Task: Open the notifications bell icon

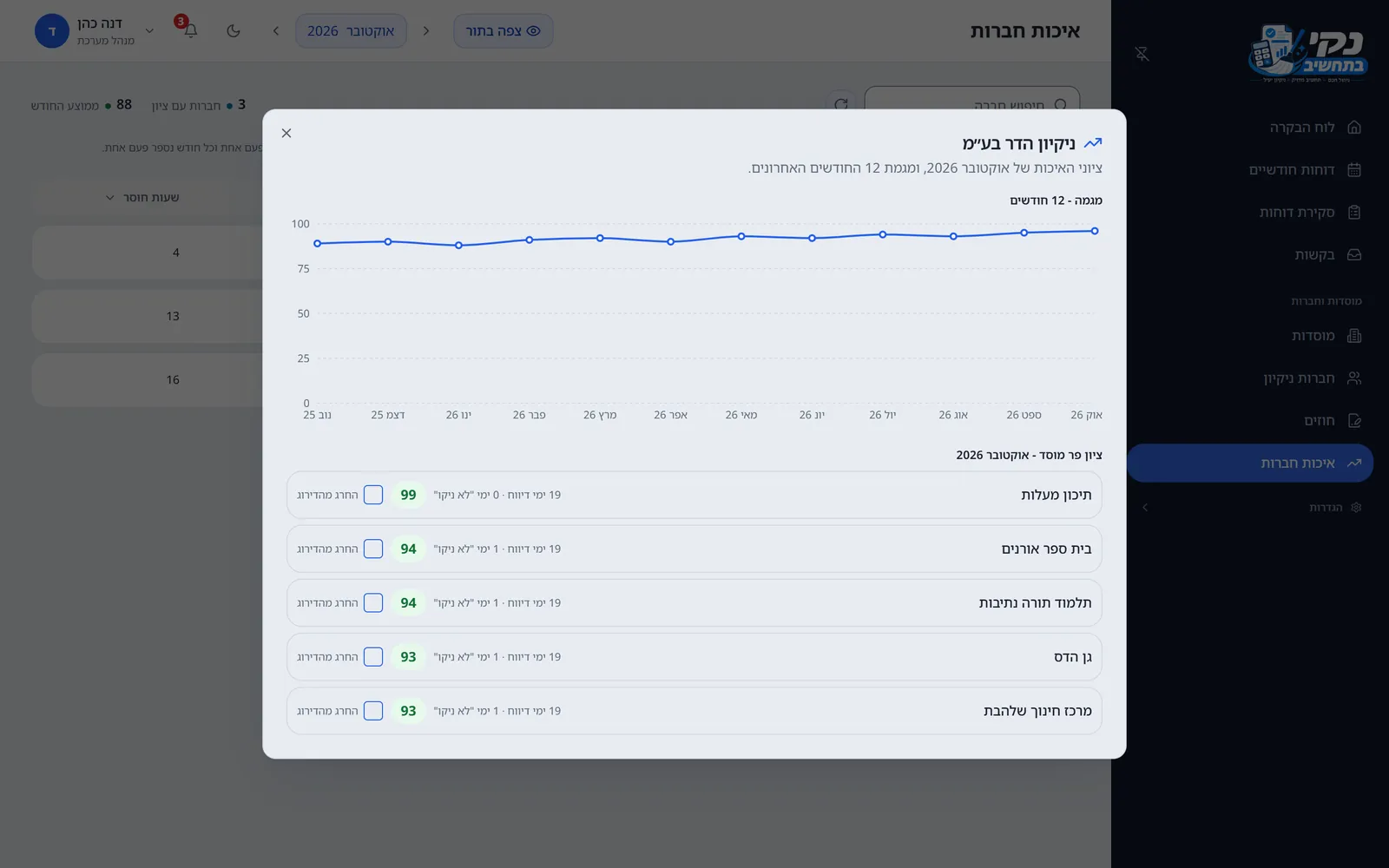Action: (x=190, y=30)
